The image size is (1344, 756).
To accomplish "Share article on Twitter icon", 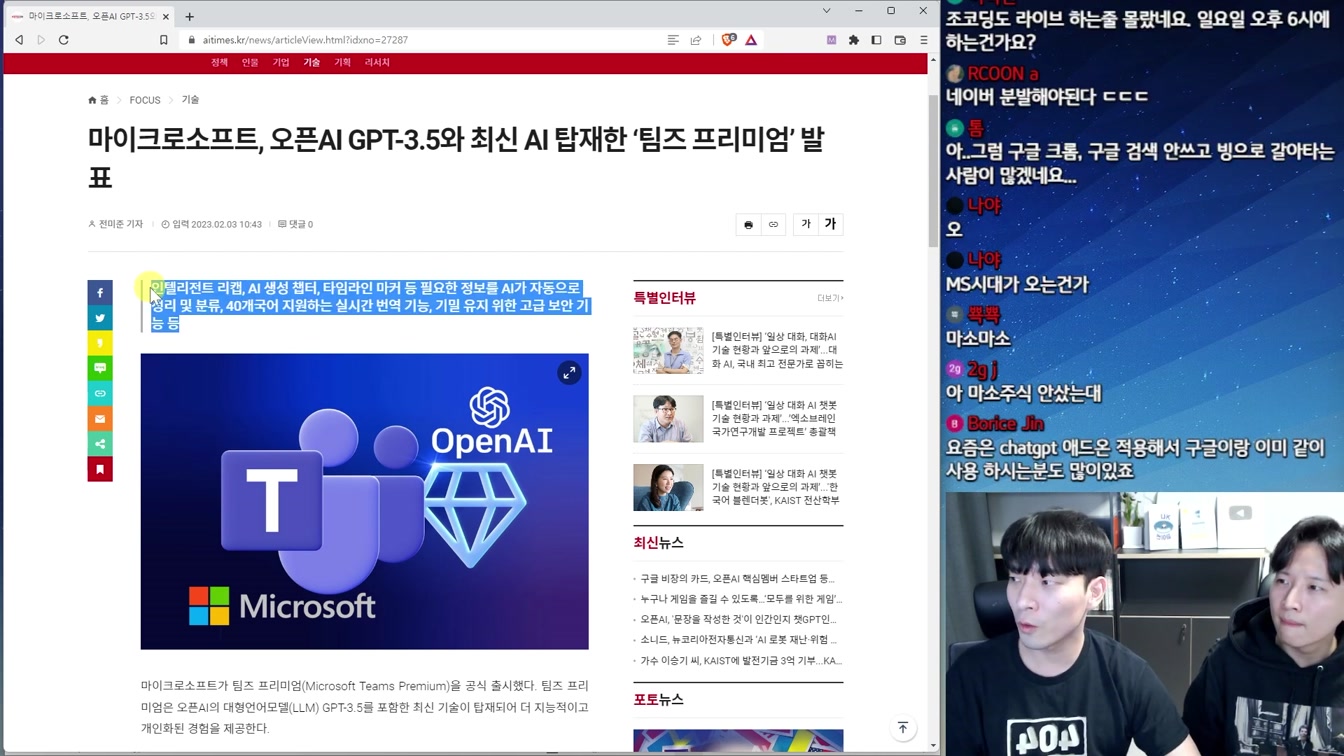I will (x=100, y=318).
